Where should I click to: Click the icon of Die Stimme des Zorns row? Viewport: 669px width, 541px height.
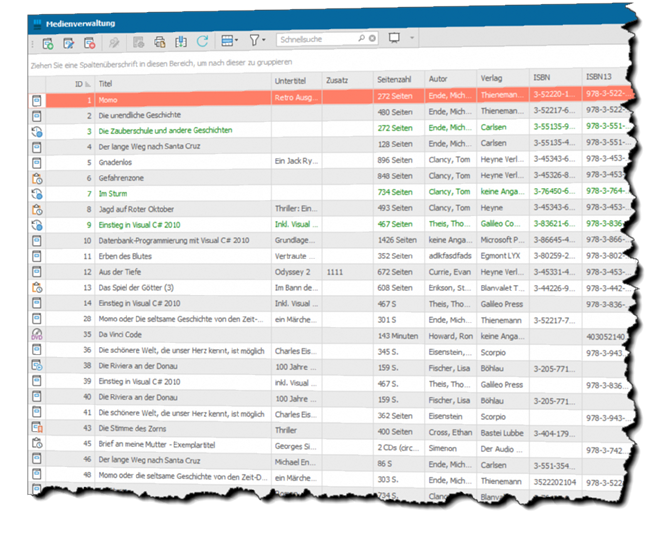37,428
